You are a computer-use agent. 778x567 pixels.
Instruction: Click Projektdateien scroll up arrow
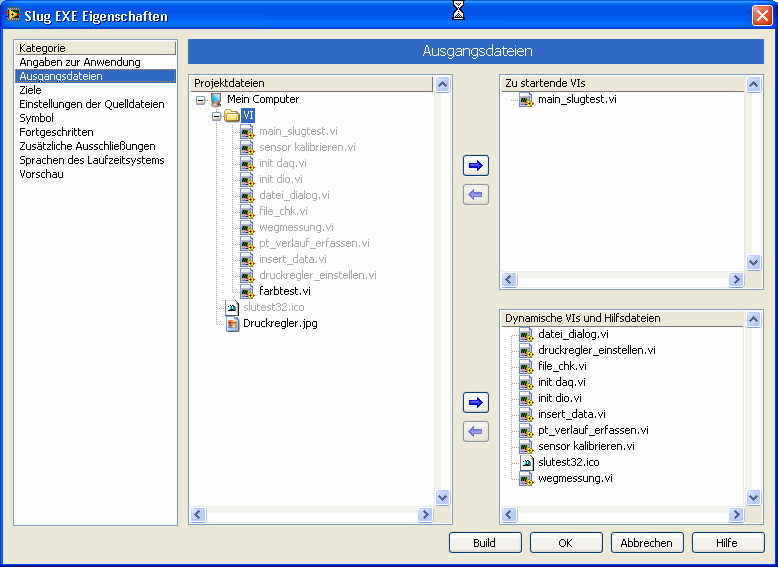click(x=443, y=84)
